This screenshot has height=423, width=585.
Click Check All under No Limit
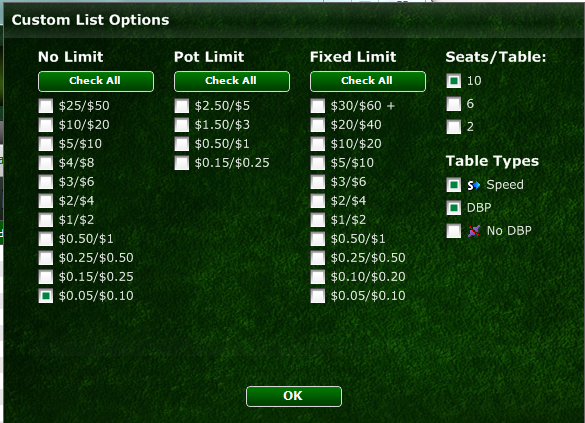[96, 81]
